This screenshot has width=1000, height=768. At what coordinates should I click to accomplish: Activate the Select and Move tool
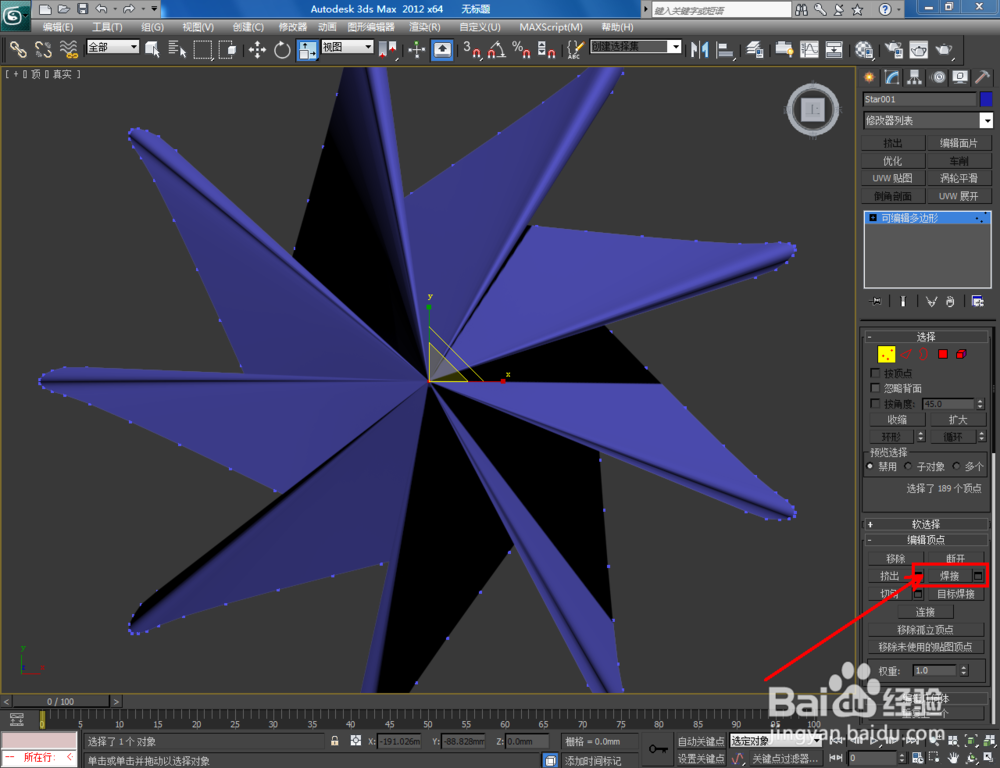[257, 49]
